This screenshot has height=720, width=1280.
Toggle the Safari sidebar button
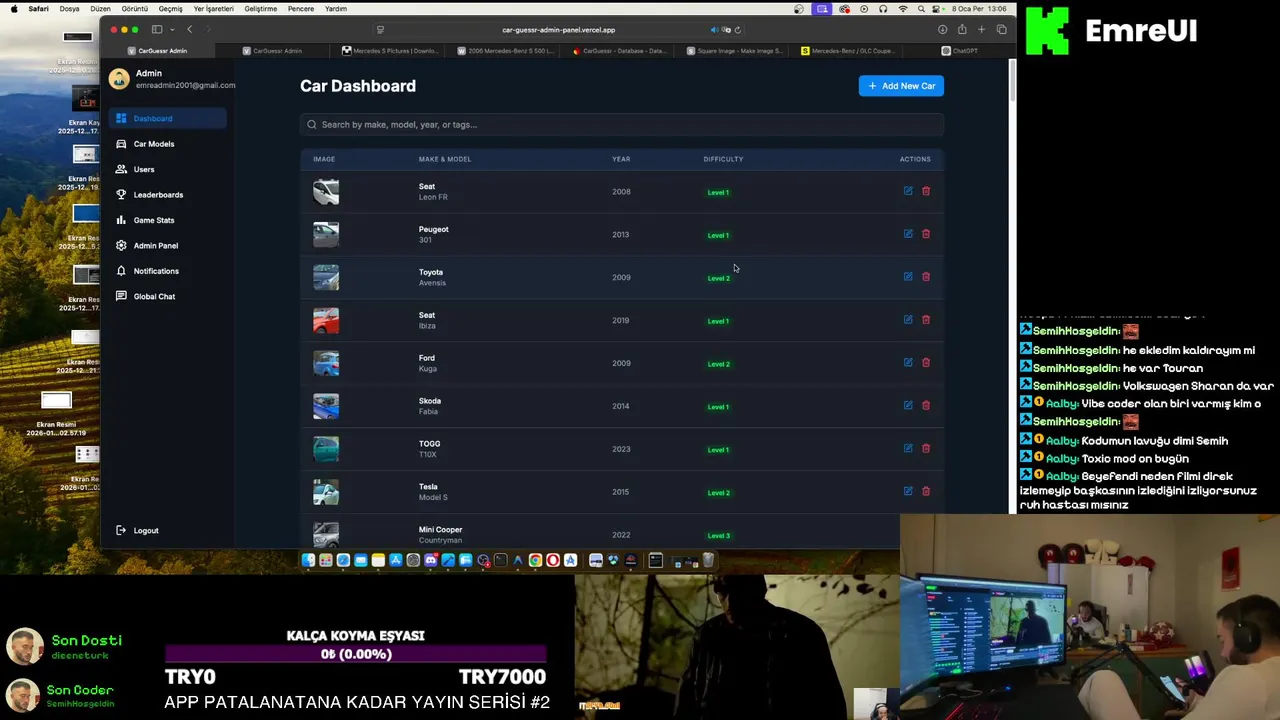157,30
